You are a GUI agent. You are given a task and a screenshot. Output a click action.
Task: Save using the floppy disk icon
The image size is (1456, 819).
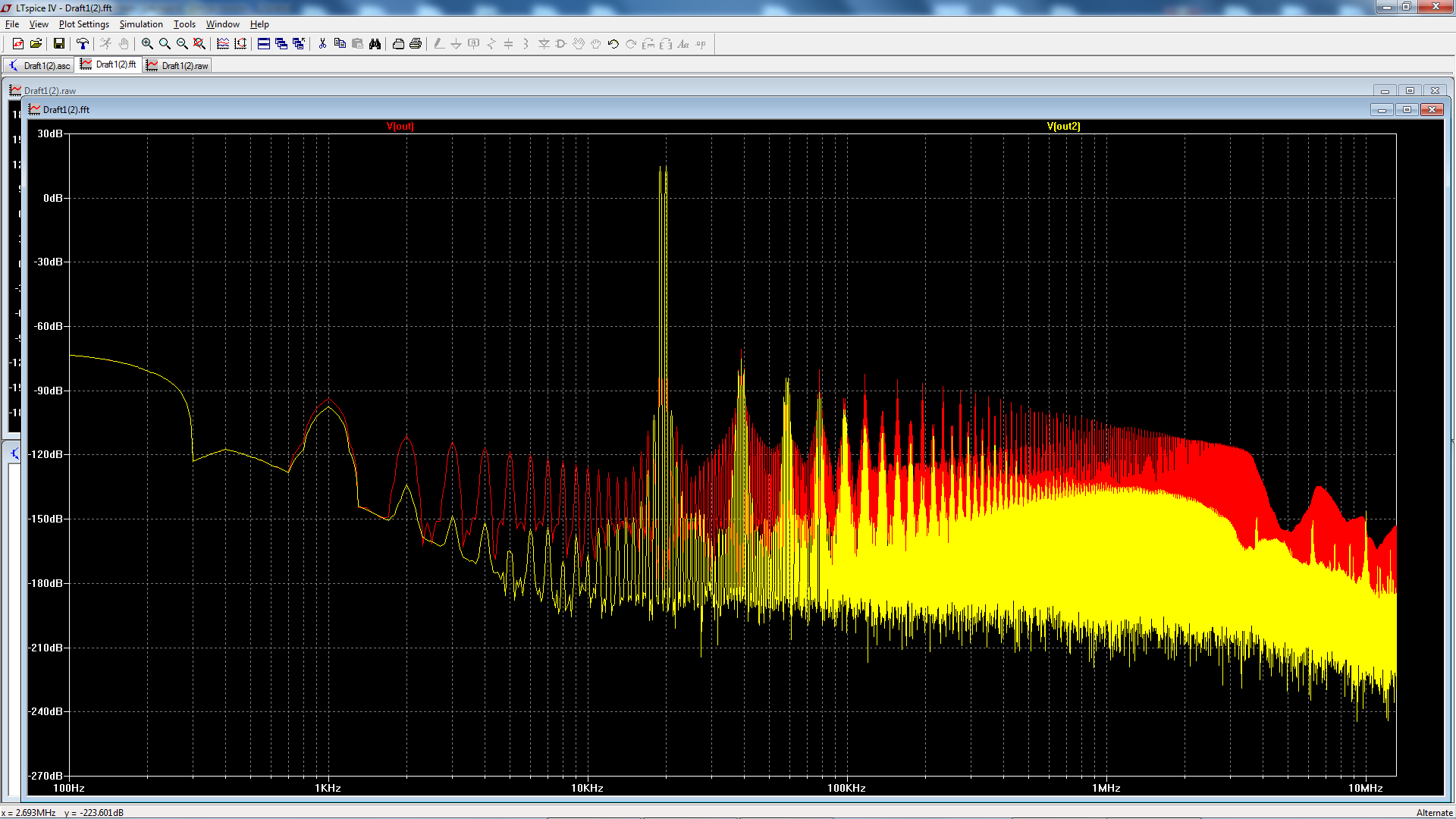58,44
